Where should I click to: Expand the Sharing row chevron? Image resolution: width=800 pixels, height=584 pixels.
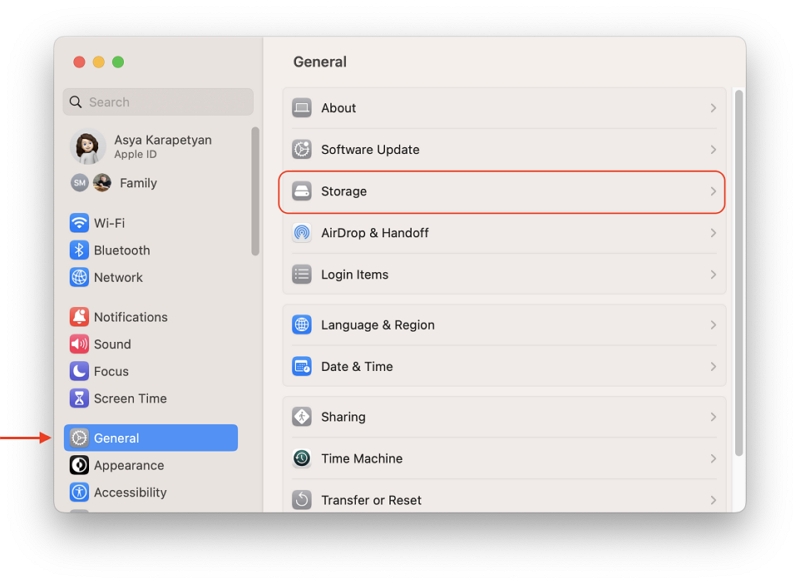[713, 417]
